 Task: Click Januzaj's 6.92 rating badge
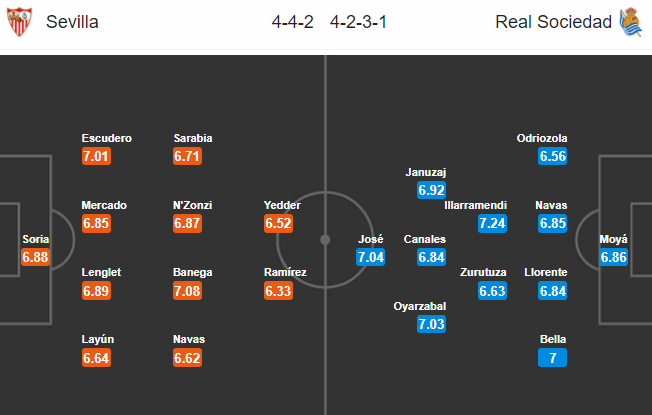[x=432, y=188]
